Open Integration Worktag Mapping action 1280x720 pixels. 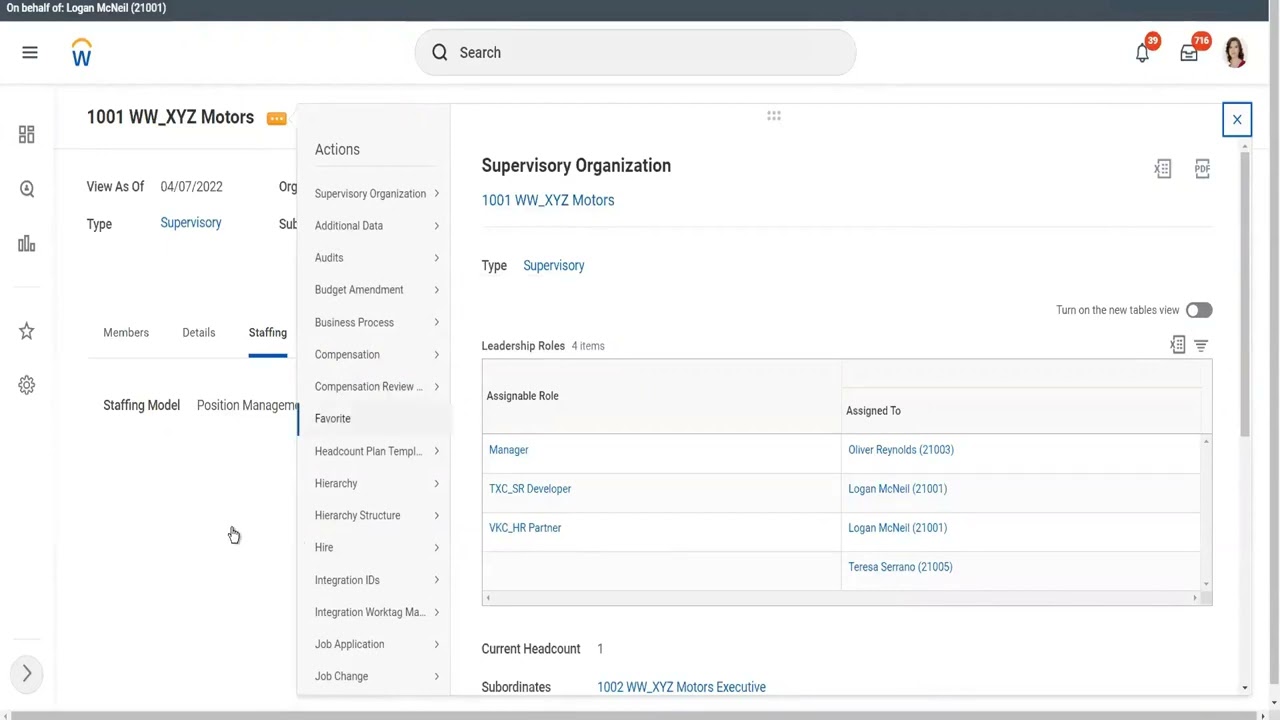click(376, 613)
